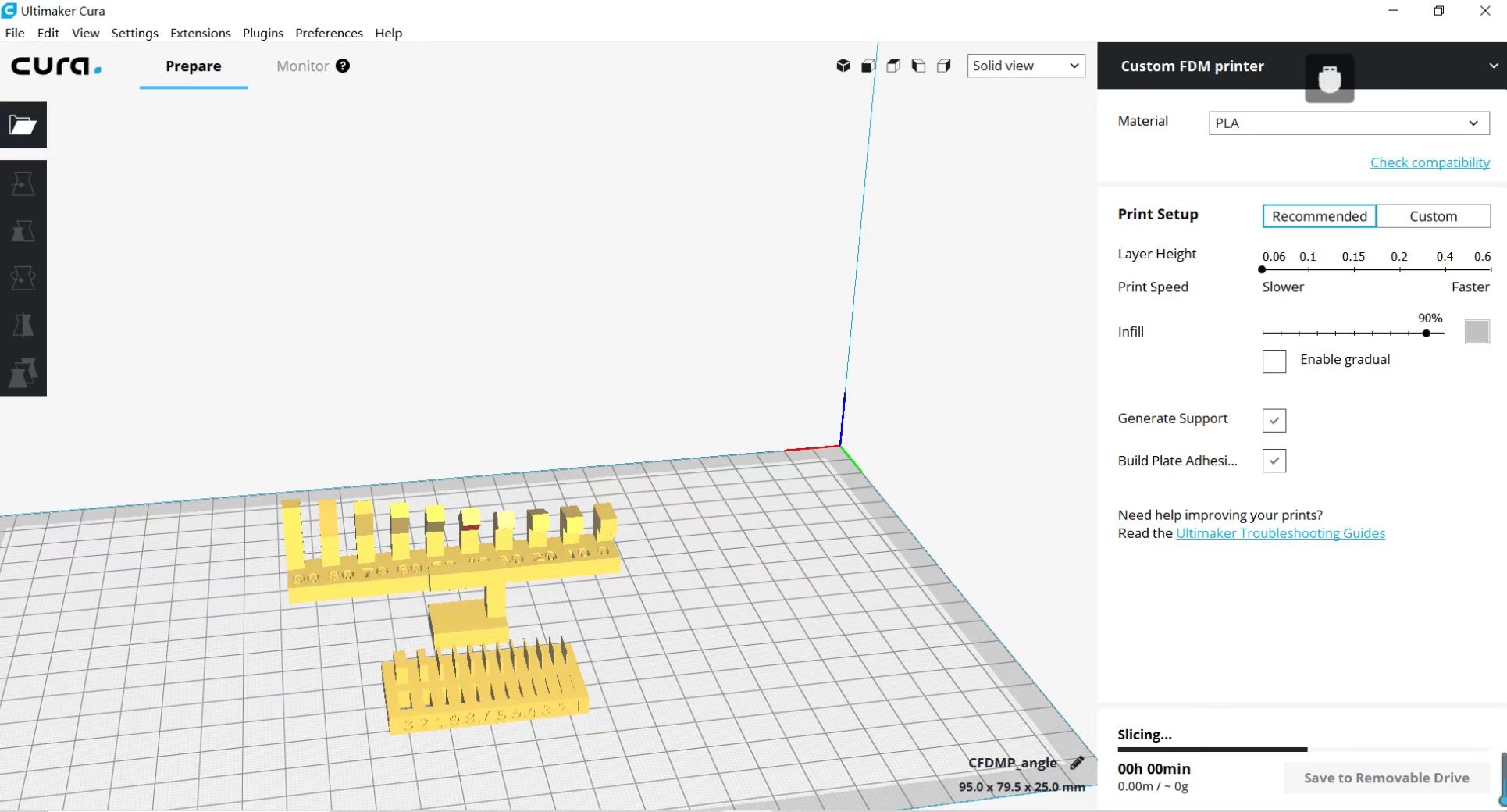Enable gradual infill checkbox
Image resolution: width=1507 pixels, height=812 pixels.
(1274, 361)
